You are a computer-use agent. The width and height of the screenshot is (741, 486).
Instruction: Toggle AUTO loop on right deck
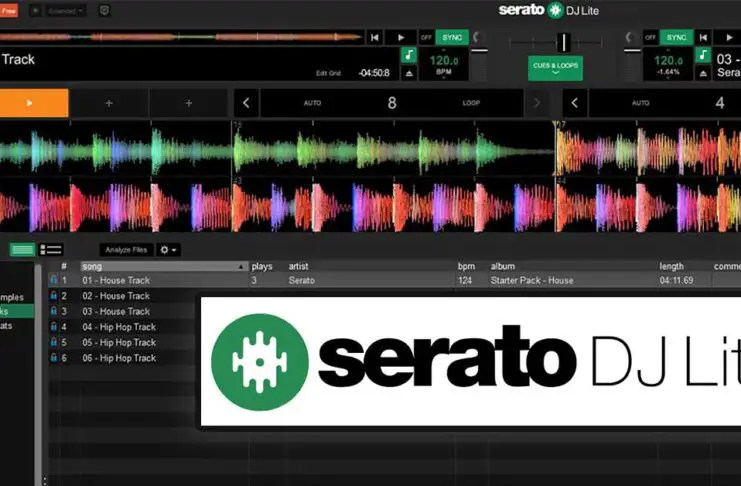(x=641, y=103)
